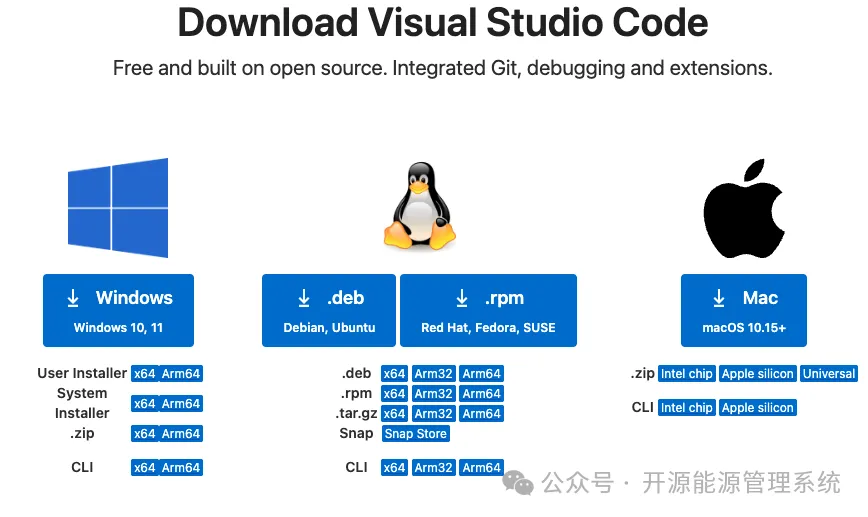Screen dimensions: 868x517
Task: Select x64 for Linux CLI
Action: [394, 468]
